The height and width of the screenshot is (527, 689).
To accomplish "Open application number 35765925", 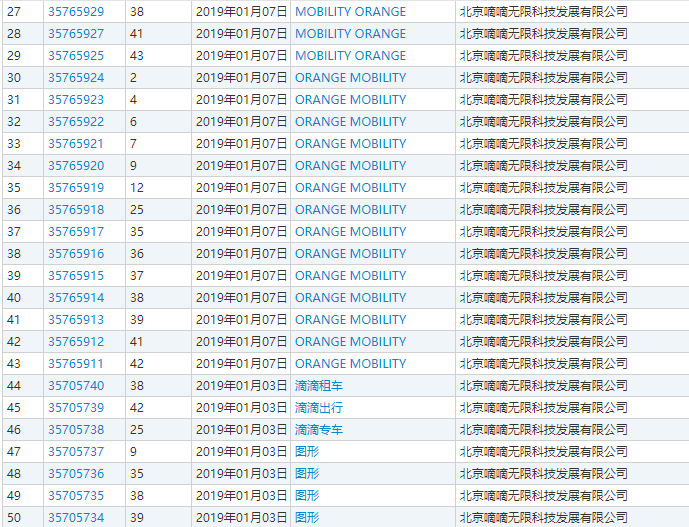I will [76, 56].
